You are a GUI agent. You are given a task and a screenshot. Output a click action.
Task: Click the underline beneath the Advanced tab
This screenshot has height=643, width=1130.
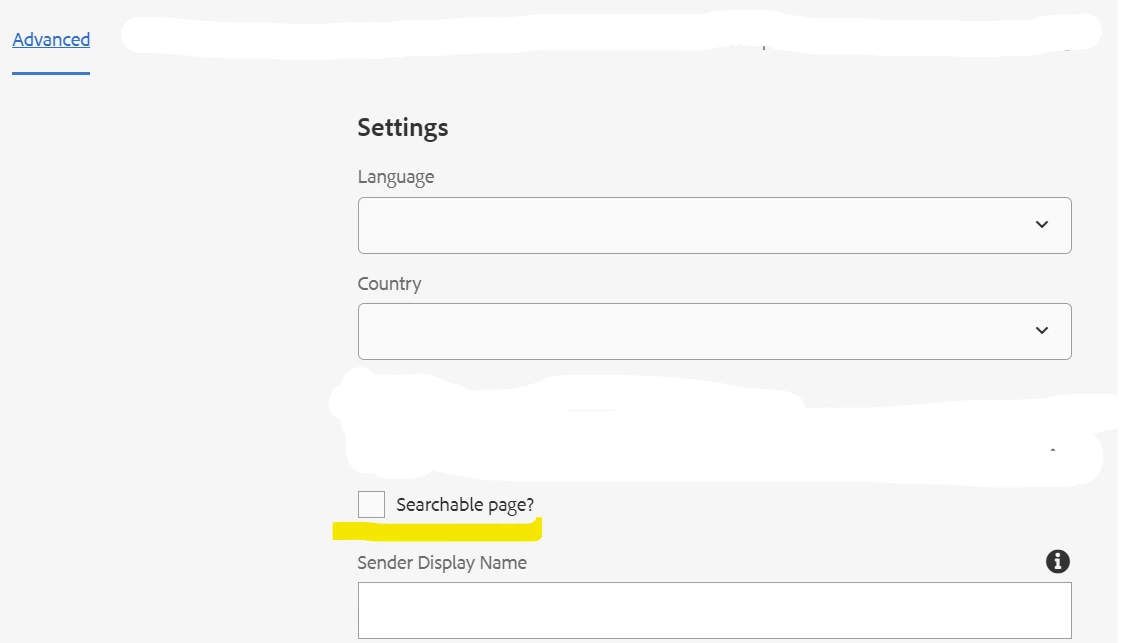click(x=51, y=72)
